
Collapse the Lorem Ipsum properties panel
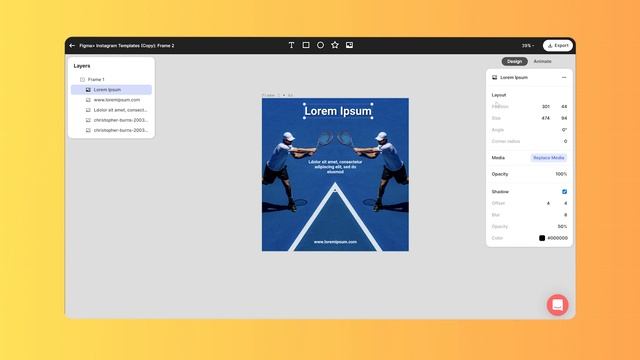(564, 78)
